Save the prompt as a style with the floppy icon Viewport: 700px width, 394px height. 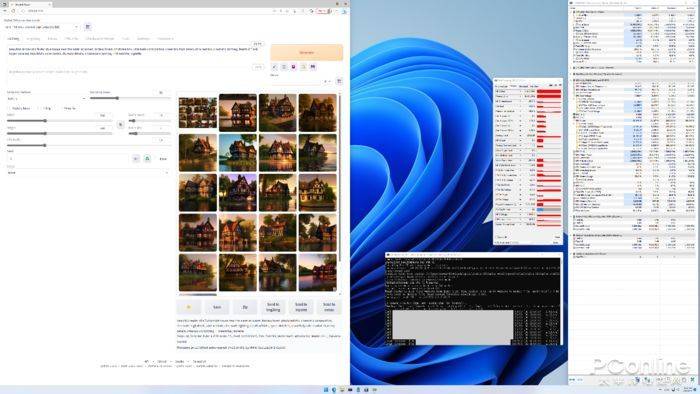click(313, 67)
